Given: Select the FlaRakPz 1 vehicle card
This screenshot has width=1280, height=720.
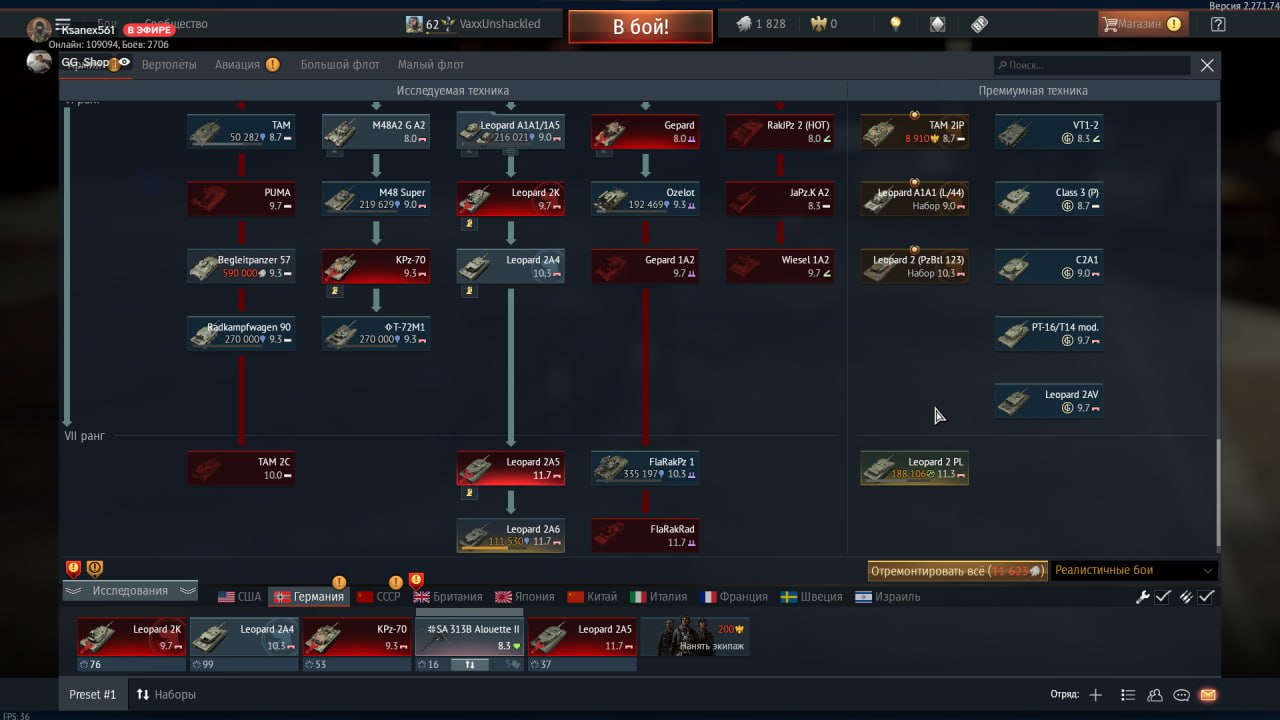Looking at the screenshot, I should click(x=645, y=468).
